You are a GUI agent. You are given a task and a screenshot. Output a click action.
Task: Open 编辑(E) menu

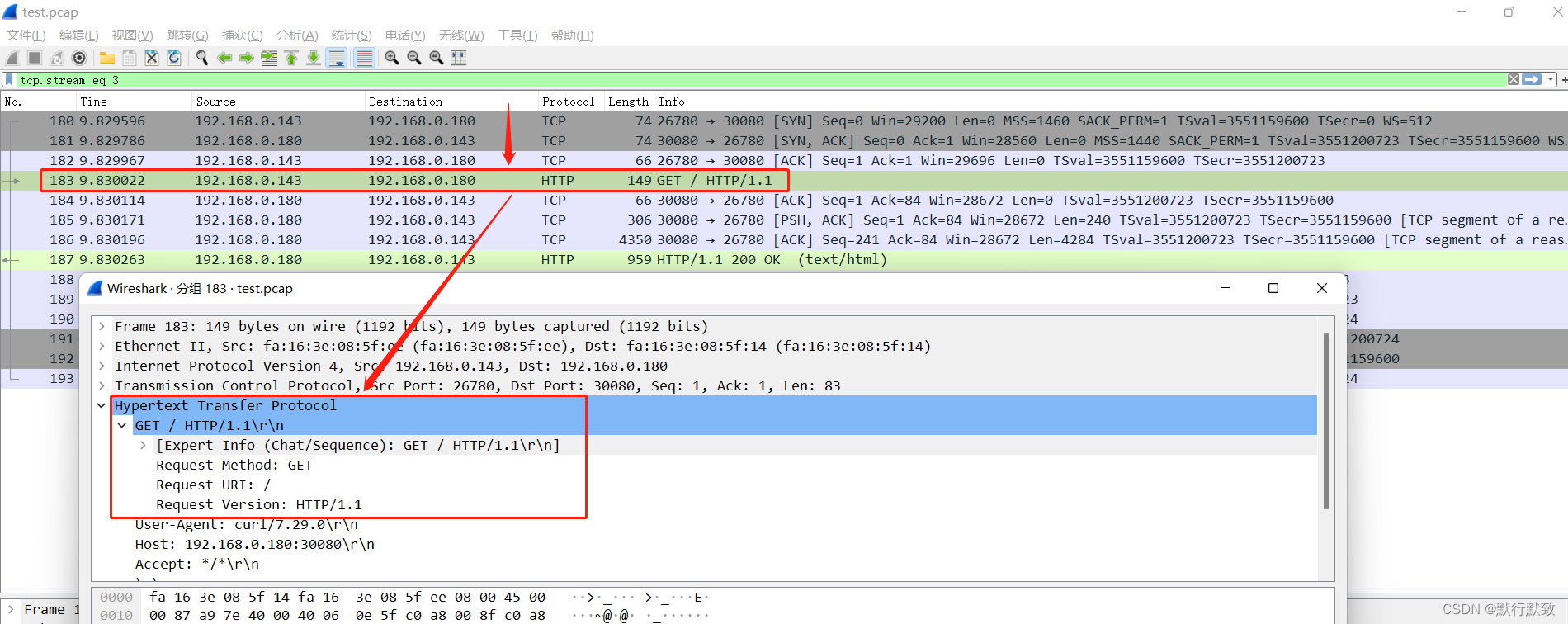point(78,35)
